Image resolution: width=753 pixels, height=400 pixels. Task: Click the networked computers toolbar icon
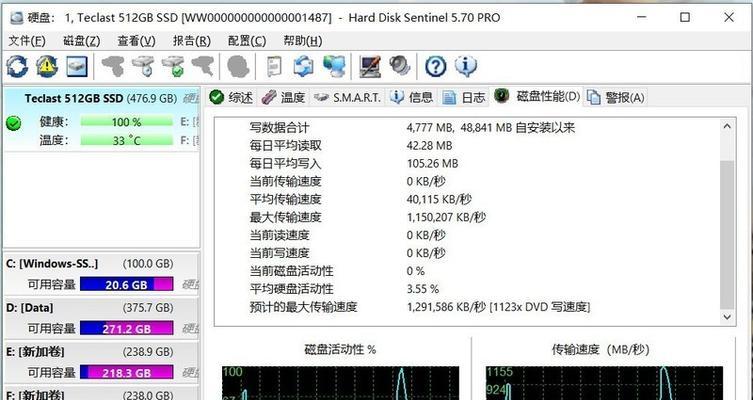[334, 66]
